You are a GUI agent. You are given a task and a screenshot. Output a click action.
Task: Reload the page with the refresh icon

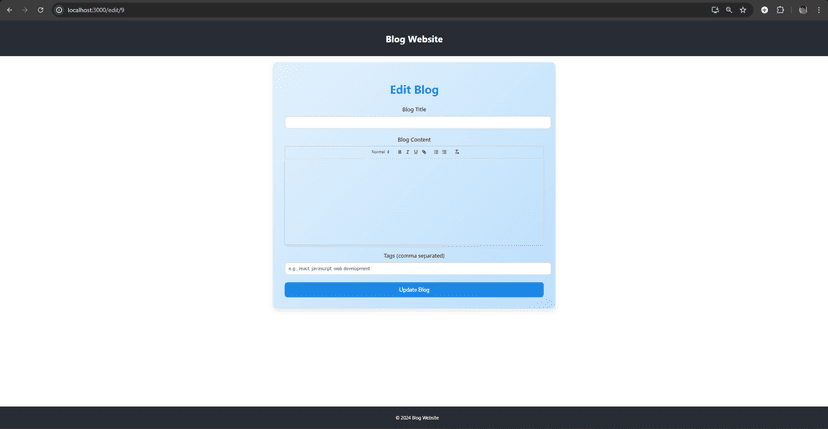(x=40, y=10)
